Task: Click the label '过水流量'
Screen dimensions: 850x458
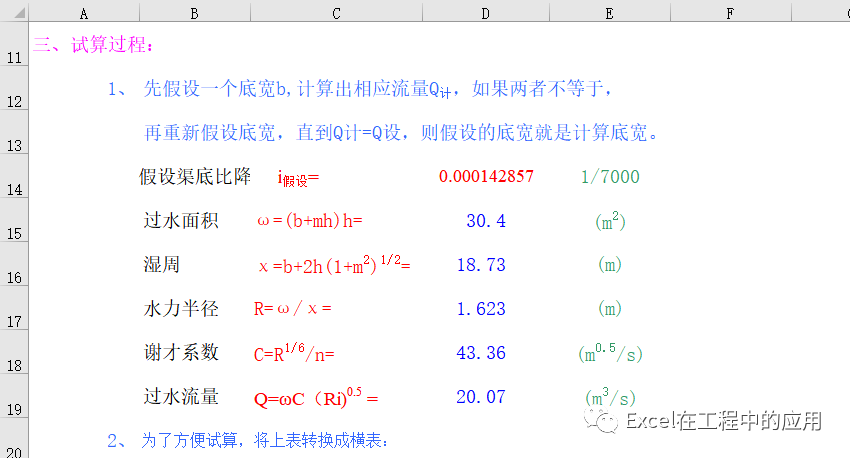Action: [x=181, y=396]
